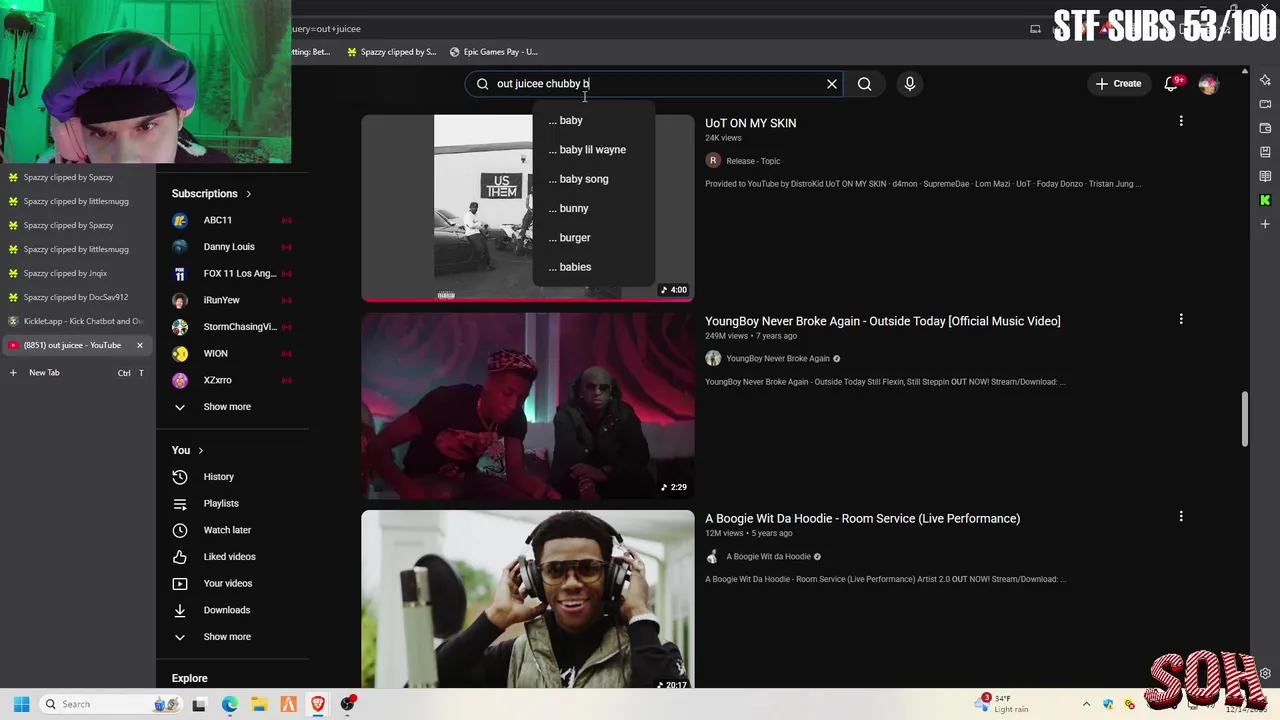Open the ABC11 subscription
The width and height of the screenshot is (1280, 720).
pyautogui.click(x=232, y=220)
